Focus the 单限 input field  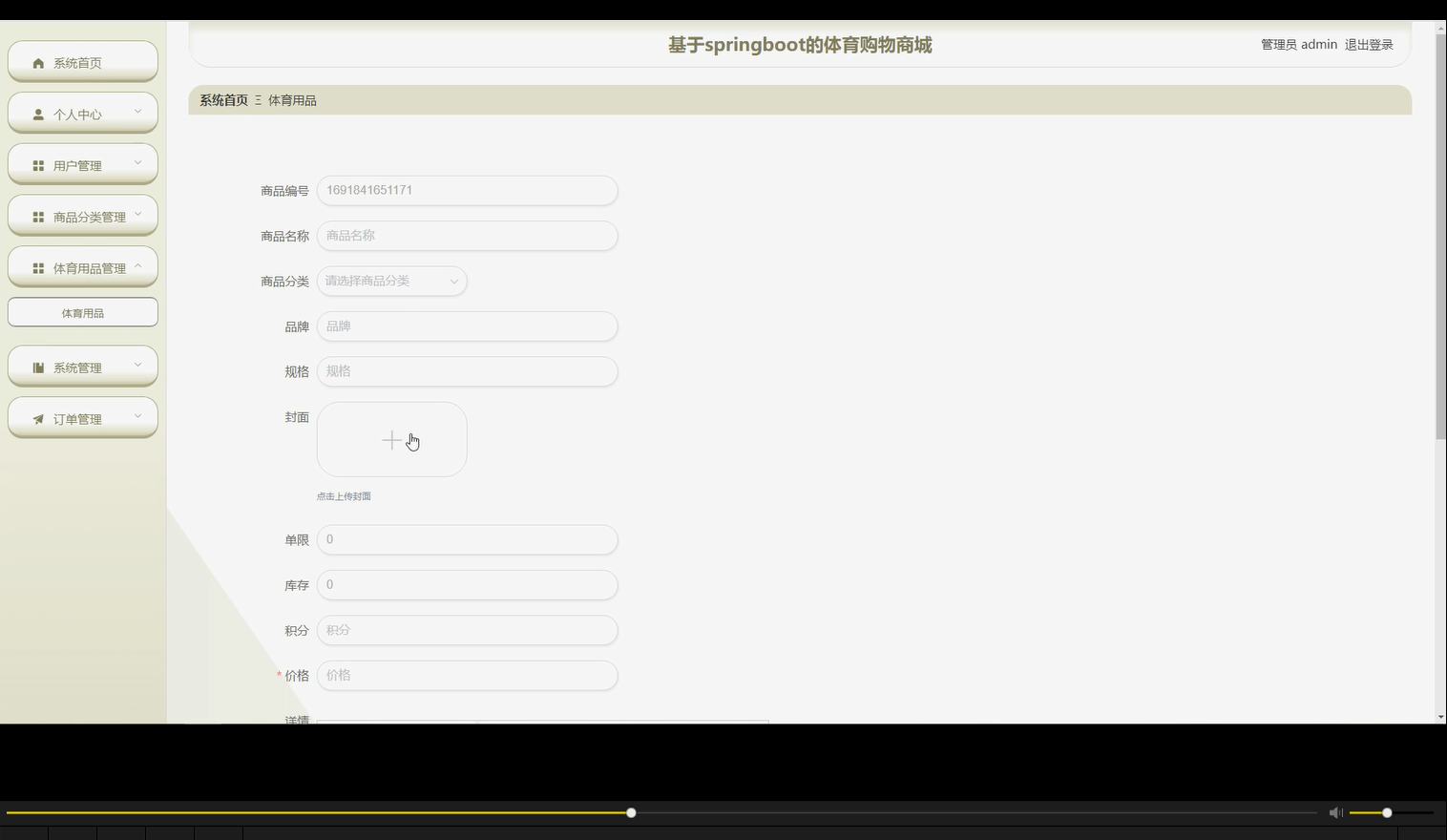[x=467, y=539]
